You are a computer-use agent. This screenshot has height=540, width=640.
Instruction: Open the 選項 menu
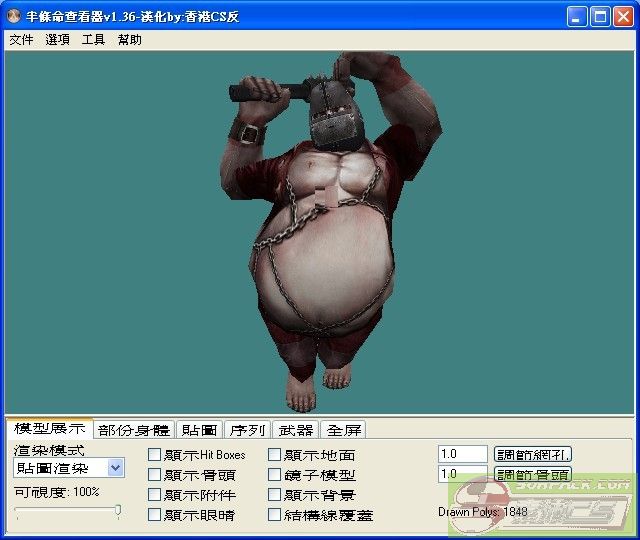point(57,40)
